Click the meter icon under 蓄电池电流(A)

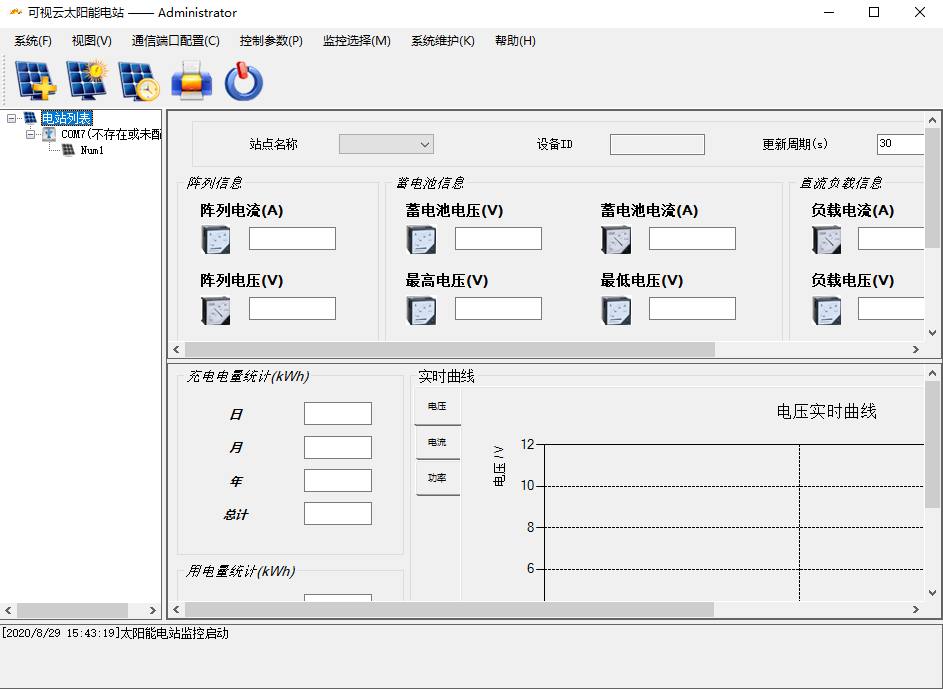tap(616, 239)
